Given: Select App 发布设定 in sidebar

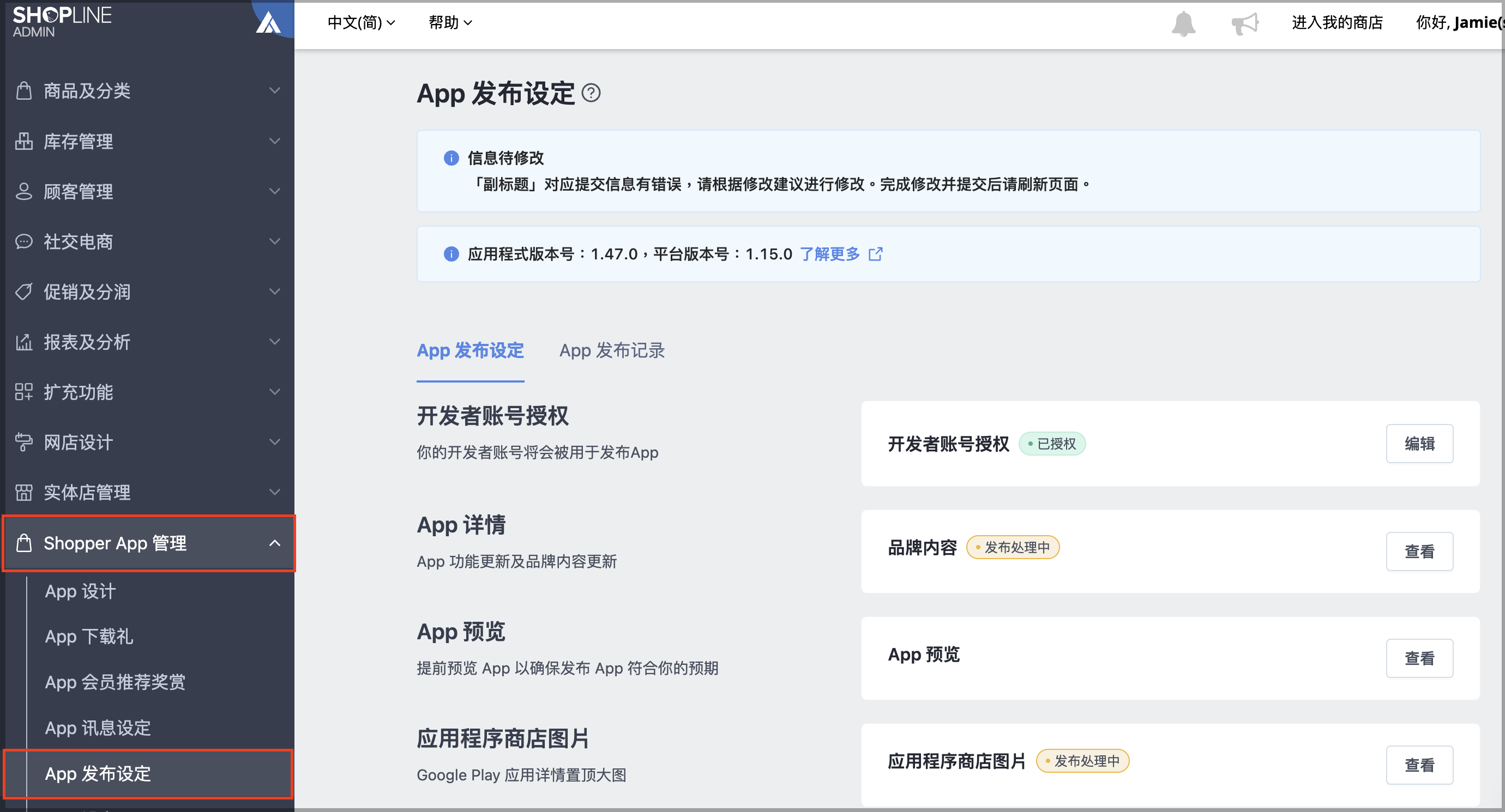Looking at the screenshot, I should (148, 773).
